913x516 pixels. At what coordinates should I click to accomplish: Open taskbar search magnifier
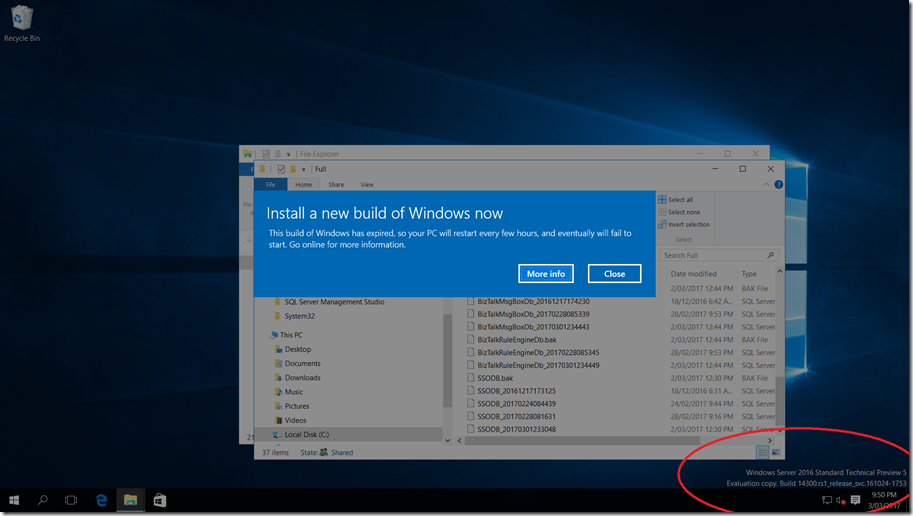43,500
